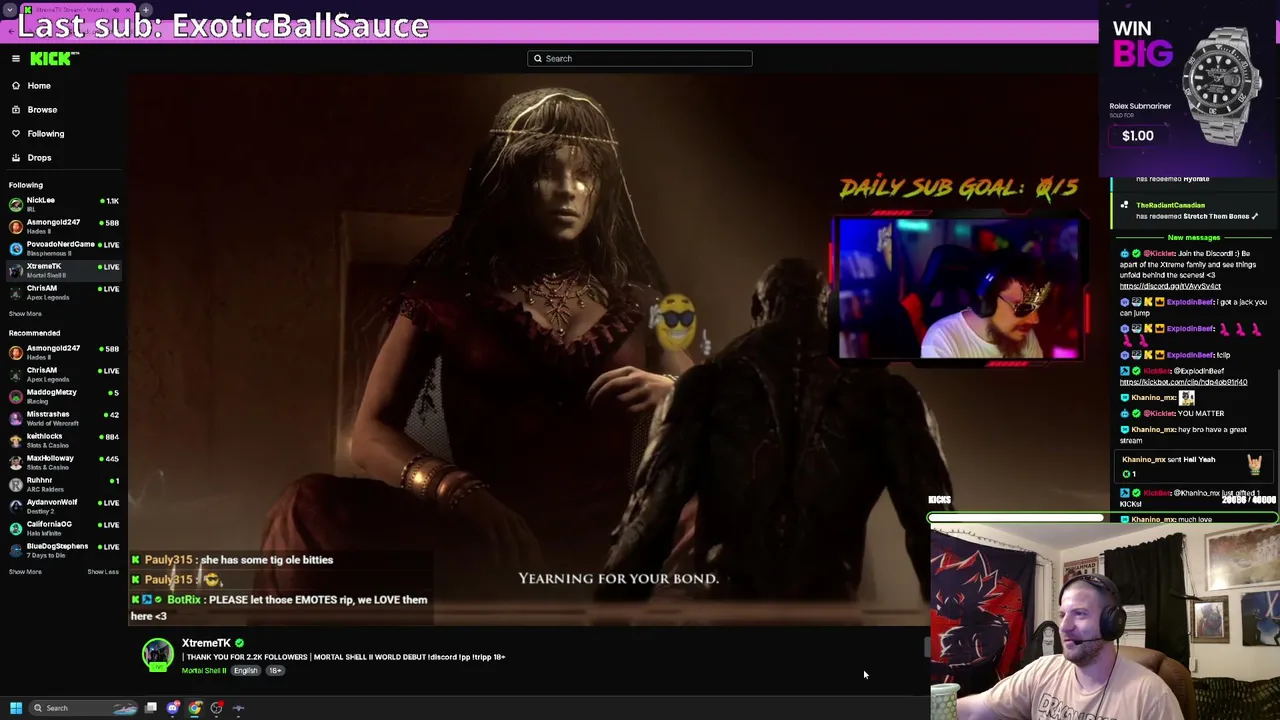
Task: Click PovoadoNerdGame avatar icon
Action: pyautogui.click(x=16, y=248)
